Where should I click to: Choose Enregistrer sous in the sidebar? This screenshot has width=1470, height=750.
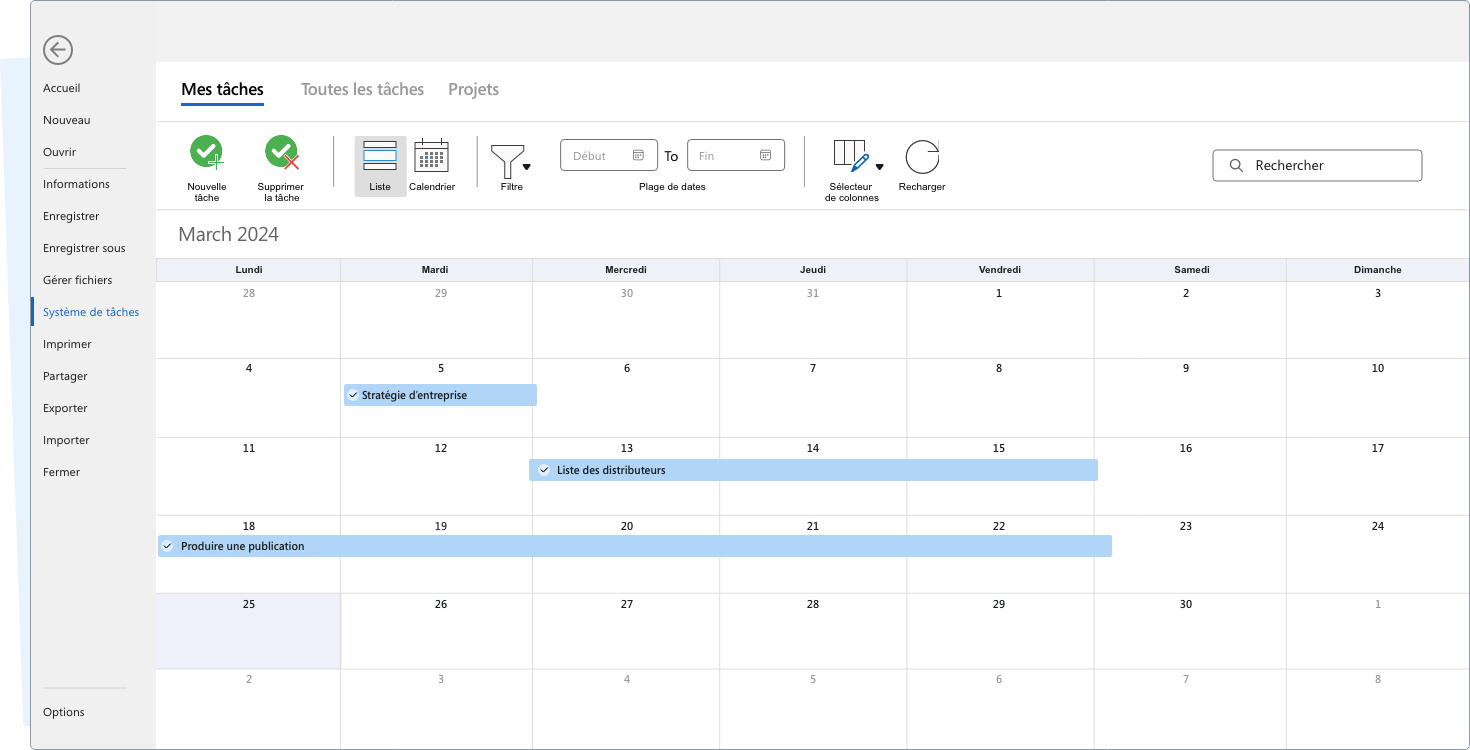84,248
